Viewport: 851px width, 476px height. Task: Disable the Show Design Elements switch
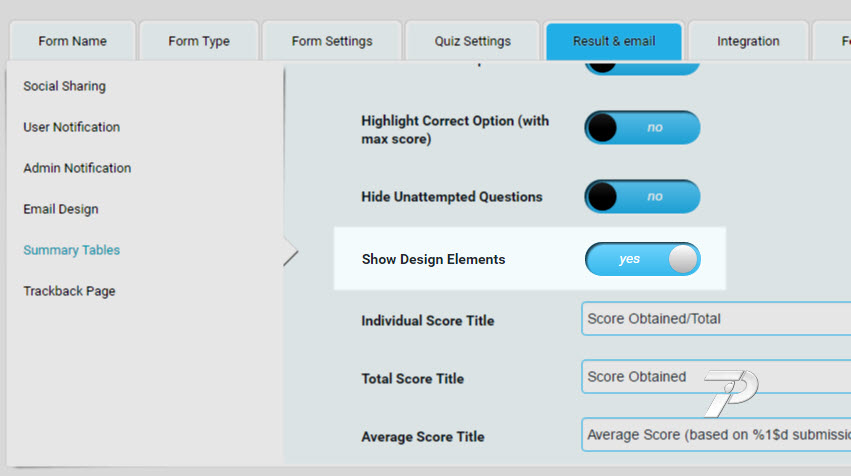(x=642, y=259)
